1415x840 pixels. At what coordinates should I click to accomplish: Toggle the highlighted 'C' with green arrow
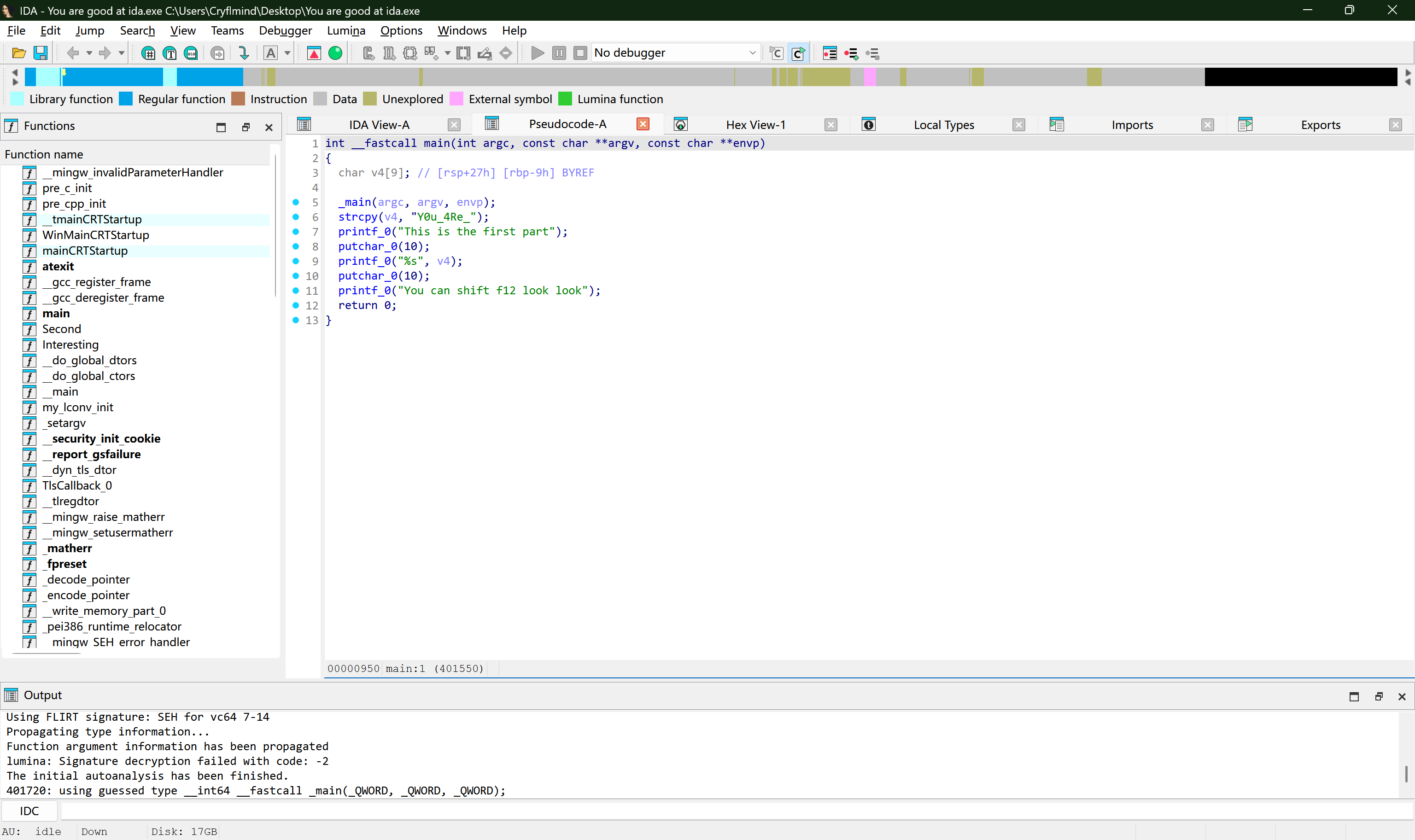coord(798,53)
